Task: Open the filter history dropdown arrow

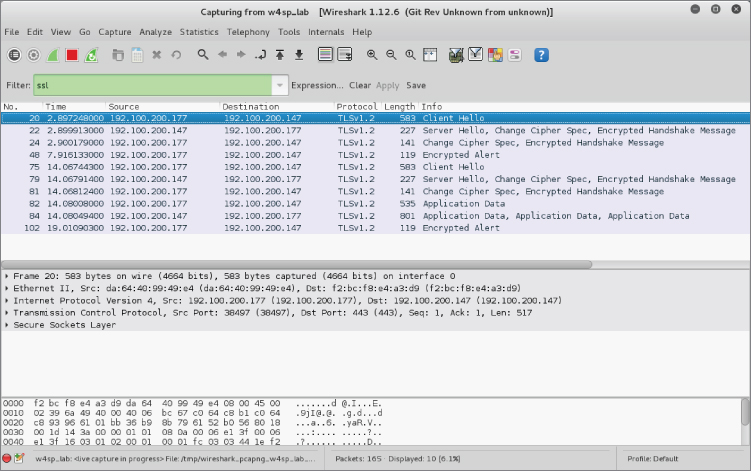Action: 280,85
